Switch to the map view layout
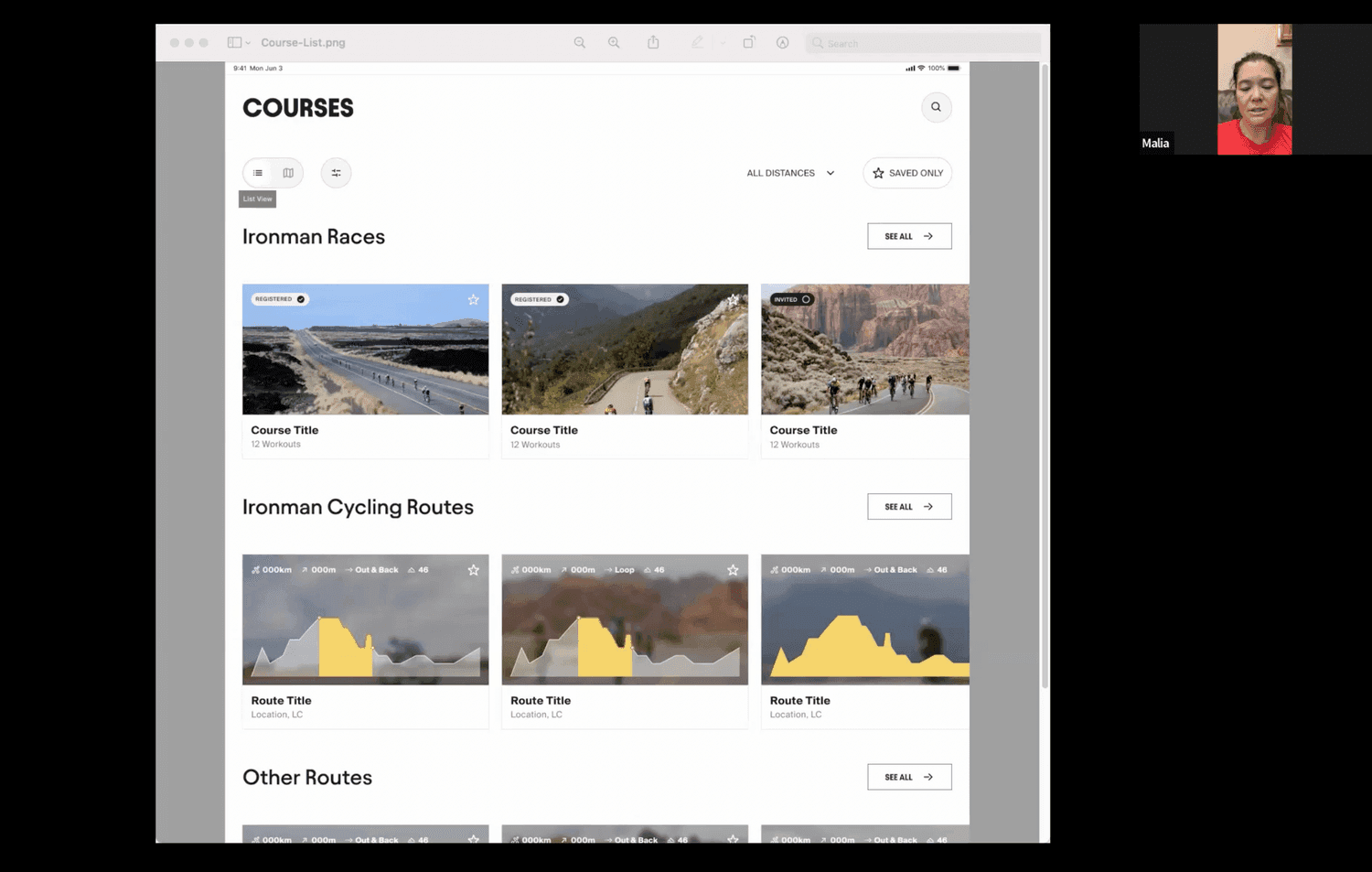 [288, 173]
